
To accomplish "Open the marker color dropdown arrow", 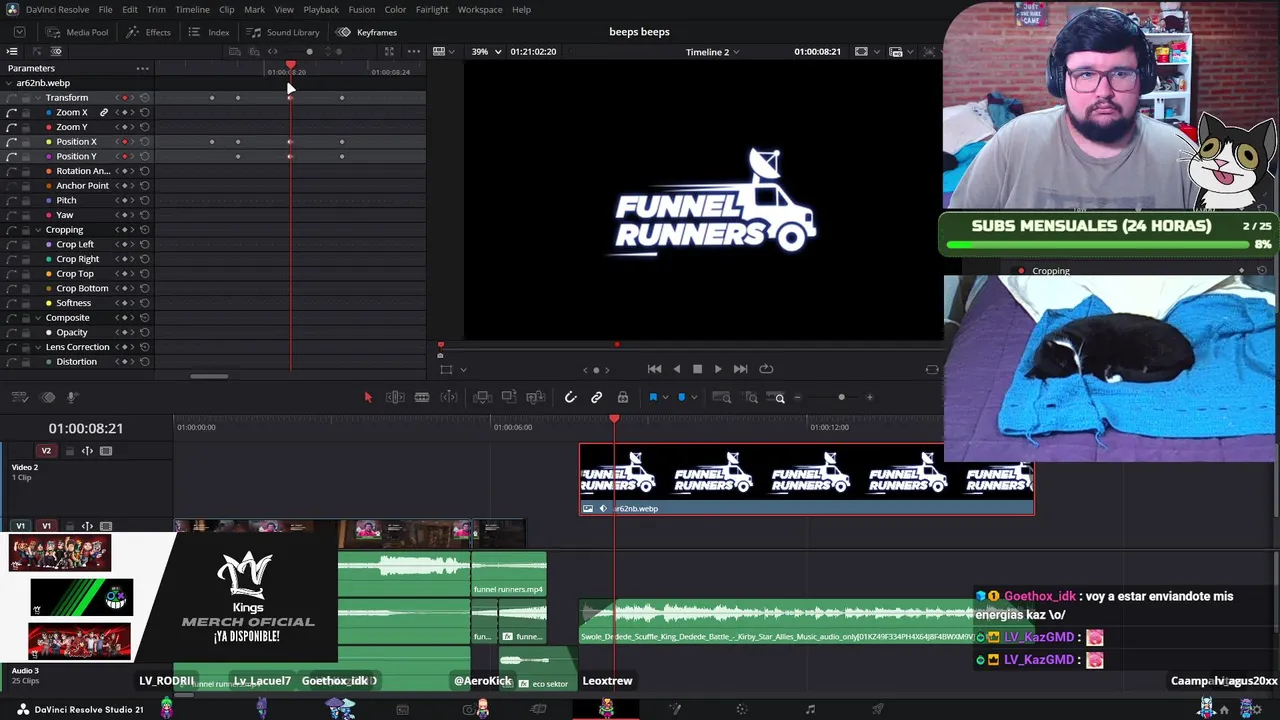I will pos(694,398).
